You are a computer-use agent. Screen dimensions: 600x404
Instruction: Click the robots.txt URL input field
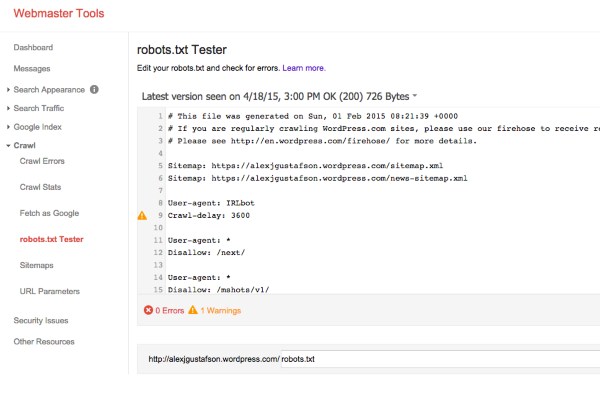440,358
